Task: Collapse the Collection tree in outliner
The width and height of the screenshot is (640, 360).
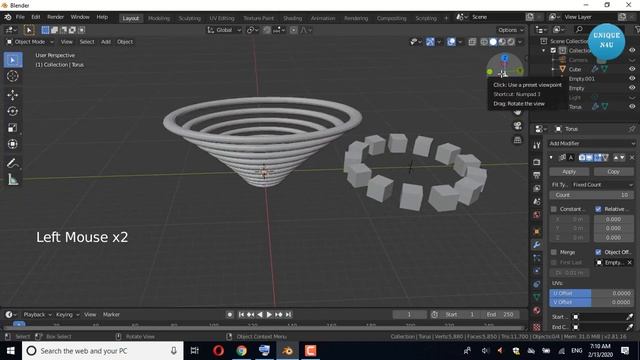Action: [543, 51]
